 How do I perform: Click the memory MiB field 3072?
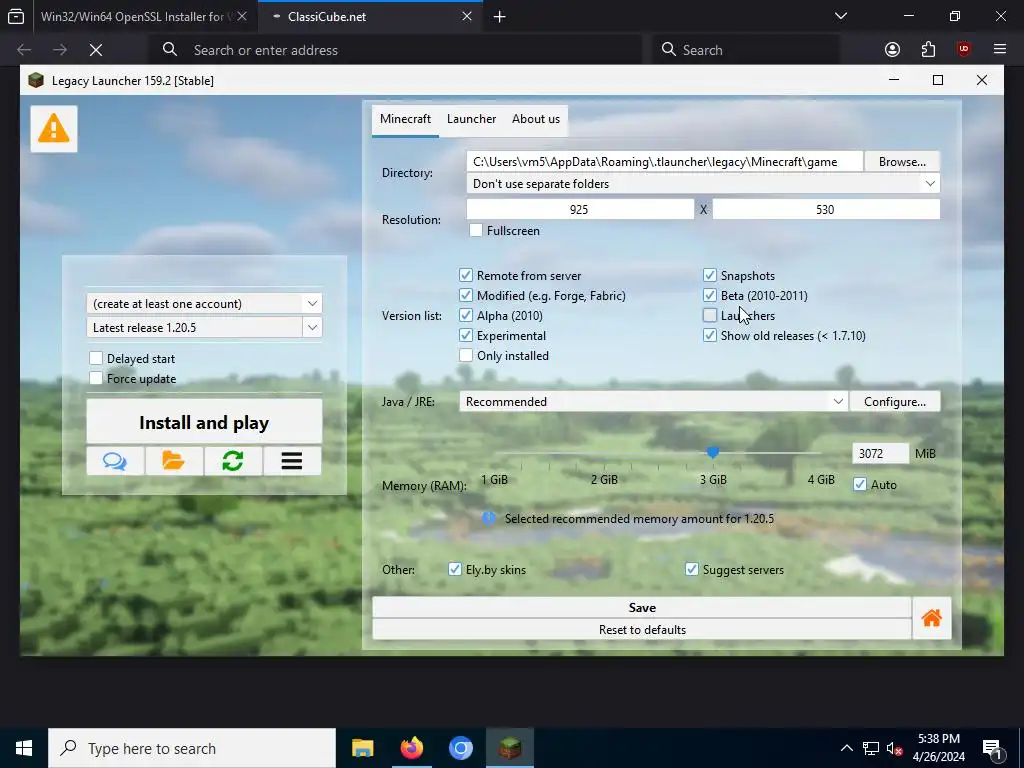coord(880,453)
